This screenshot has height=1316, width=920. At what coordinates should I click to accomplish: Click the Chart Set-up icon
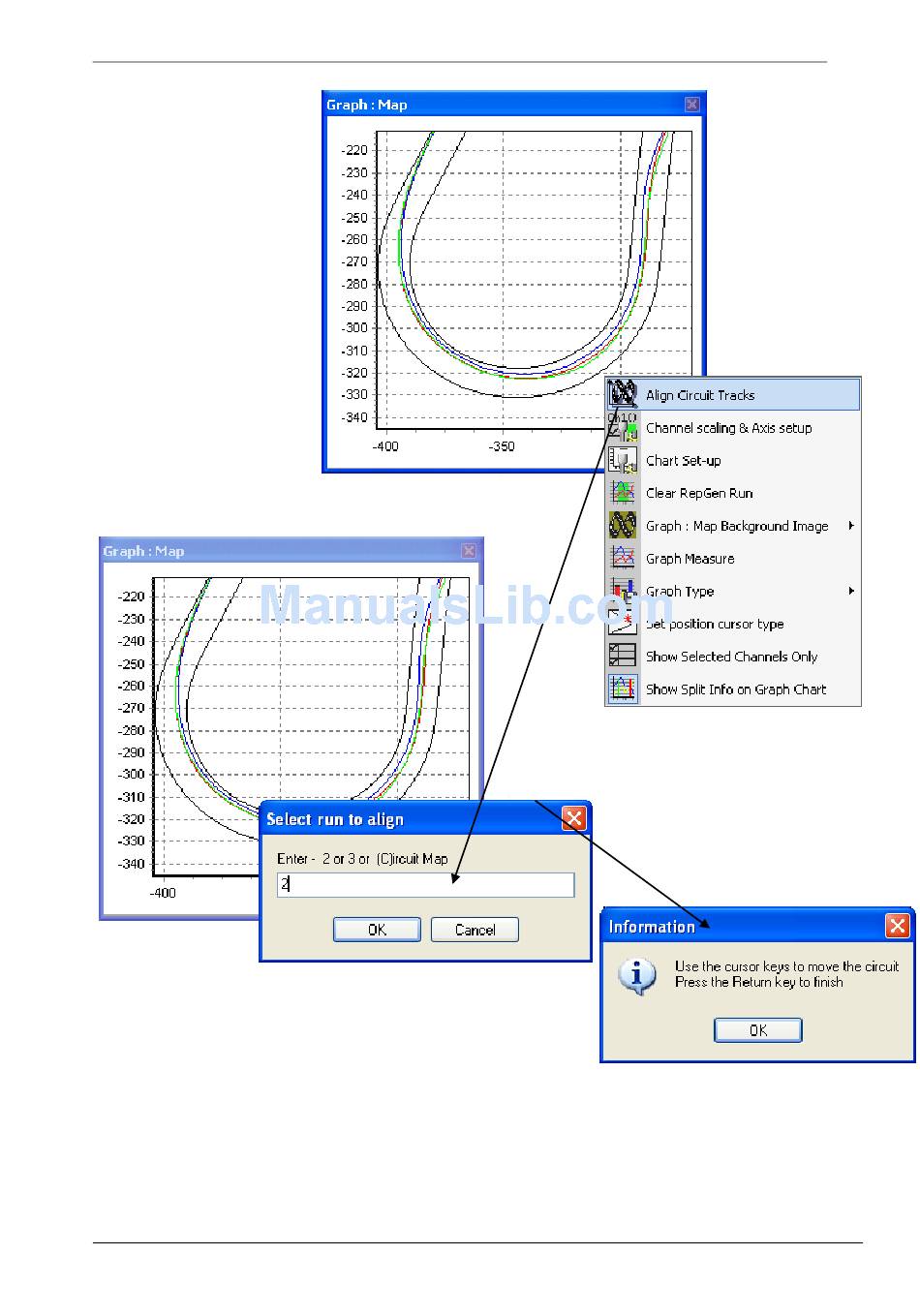click(x=623, y=461)
